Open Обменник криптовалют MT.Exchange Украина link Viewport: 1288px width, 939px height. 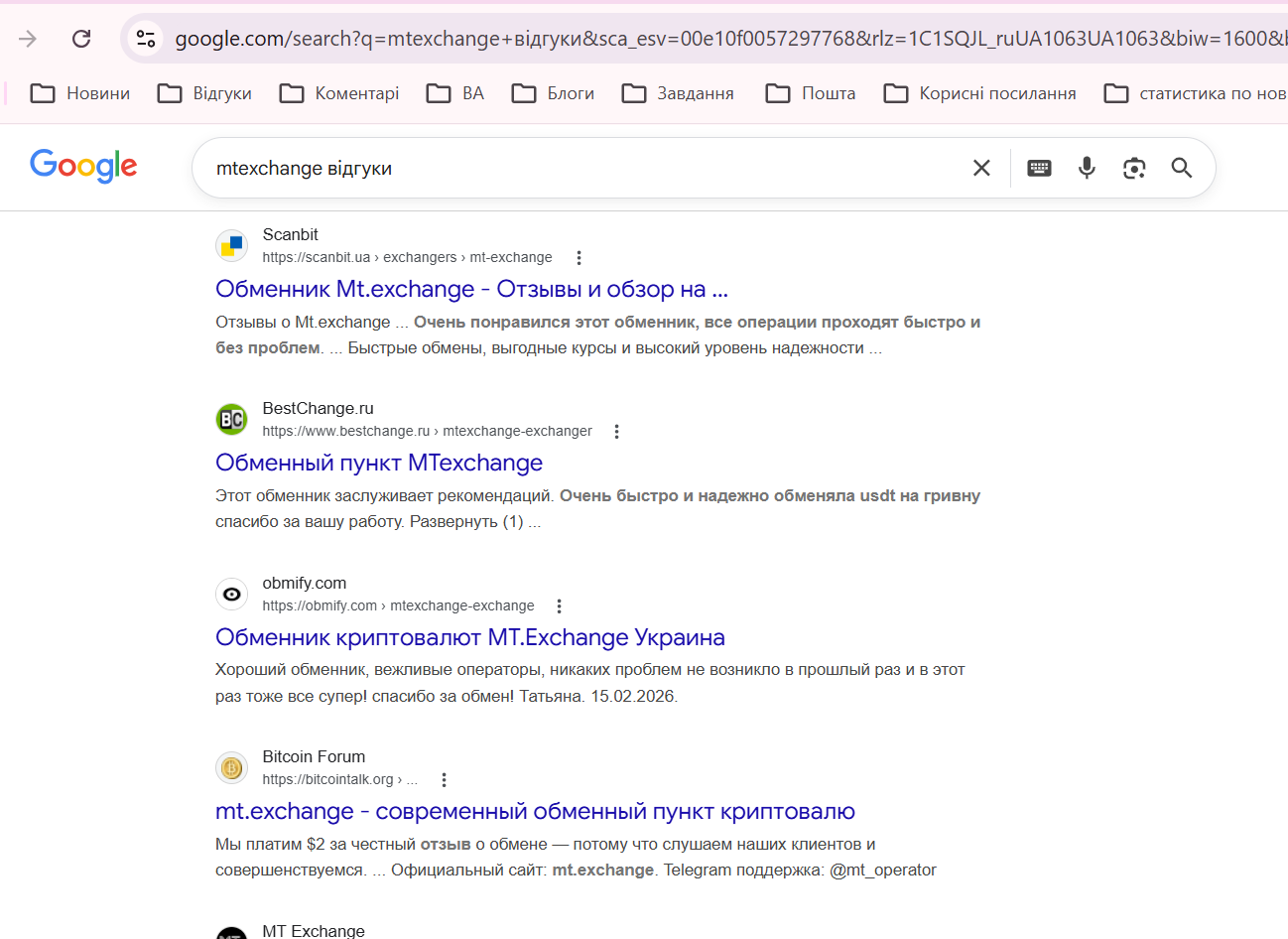(x=470, y=637)
